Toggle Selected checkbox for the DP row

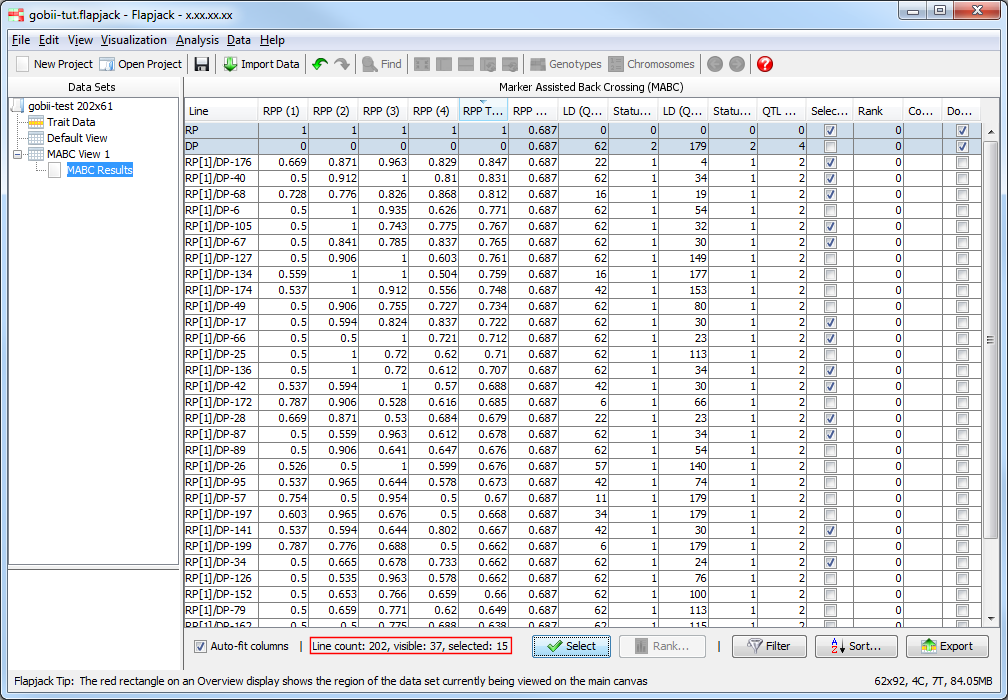831,147
